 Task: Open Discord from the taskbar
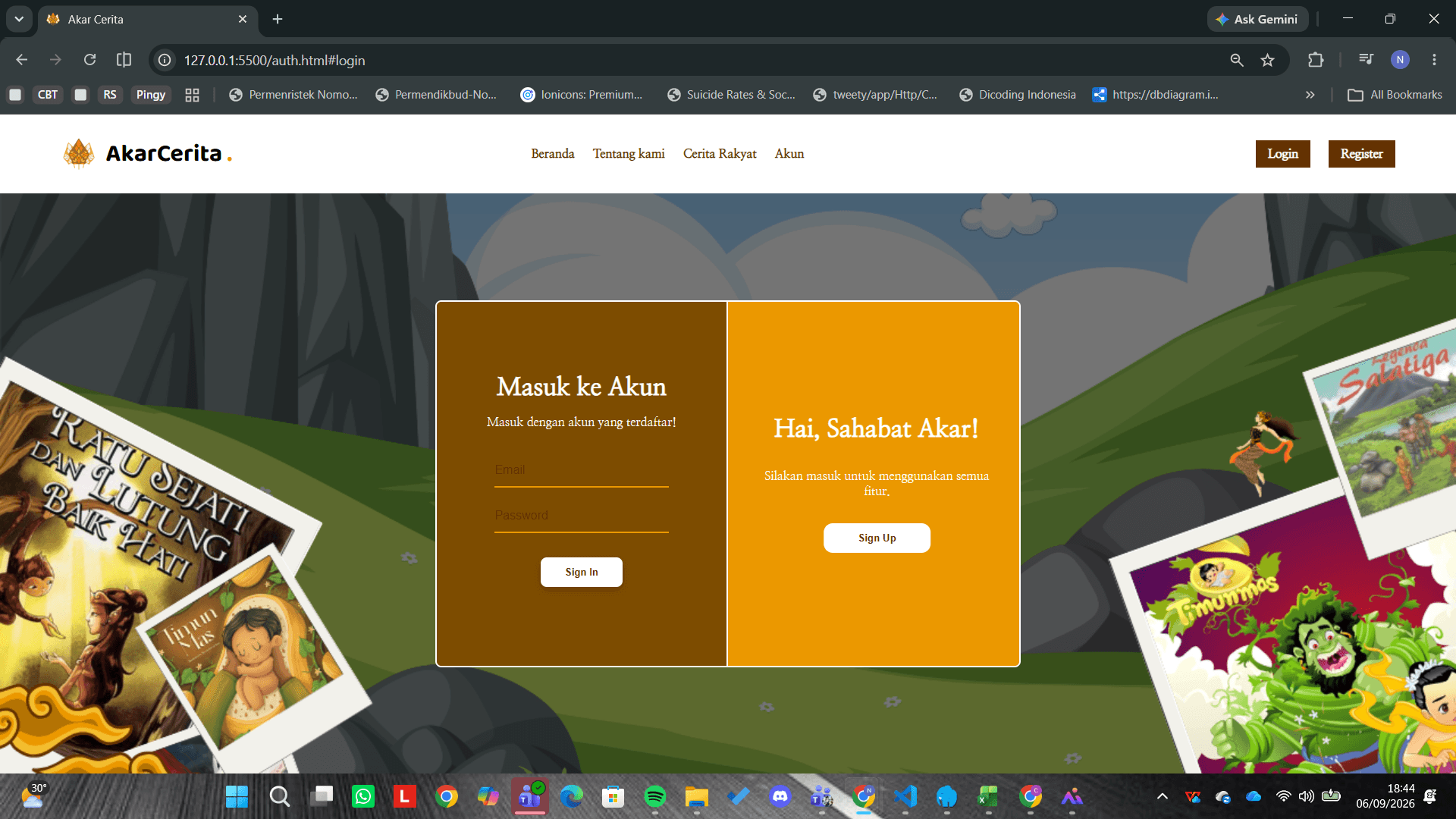(x=780, y=796)
